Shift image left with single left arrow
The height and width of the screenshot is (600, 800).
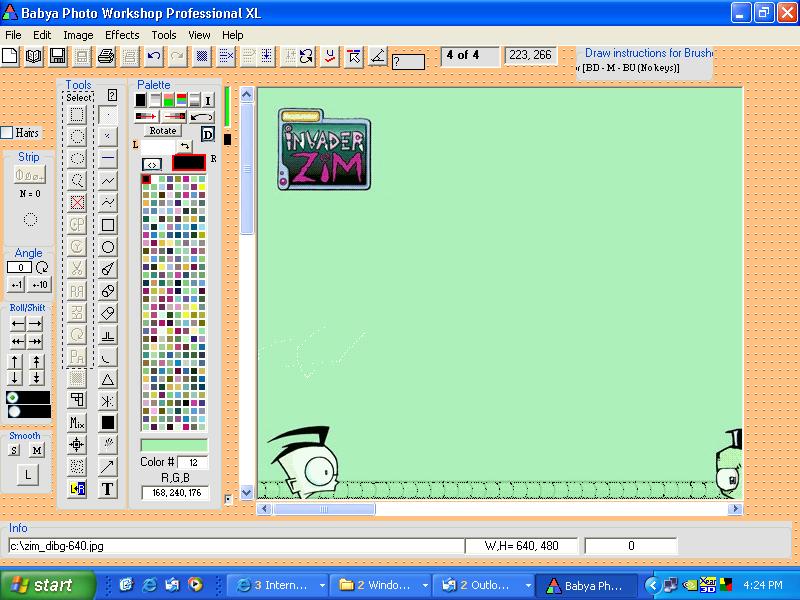18,323
